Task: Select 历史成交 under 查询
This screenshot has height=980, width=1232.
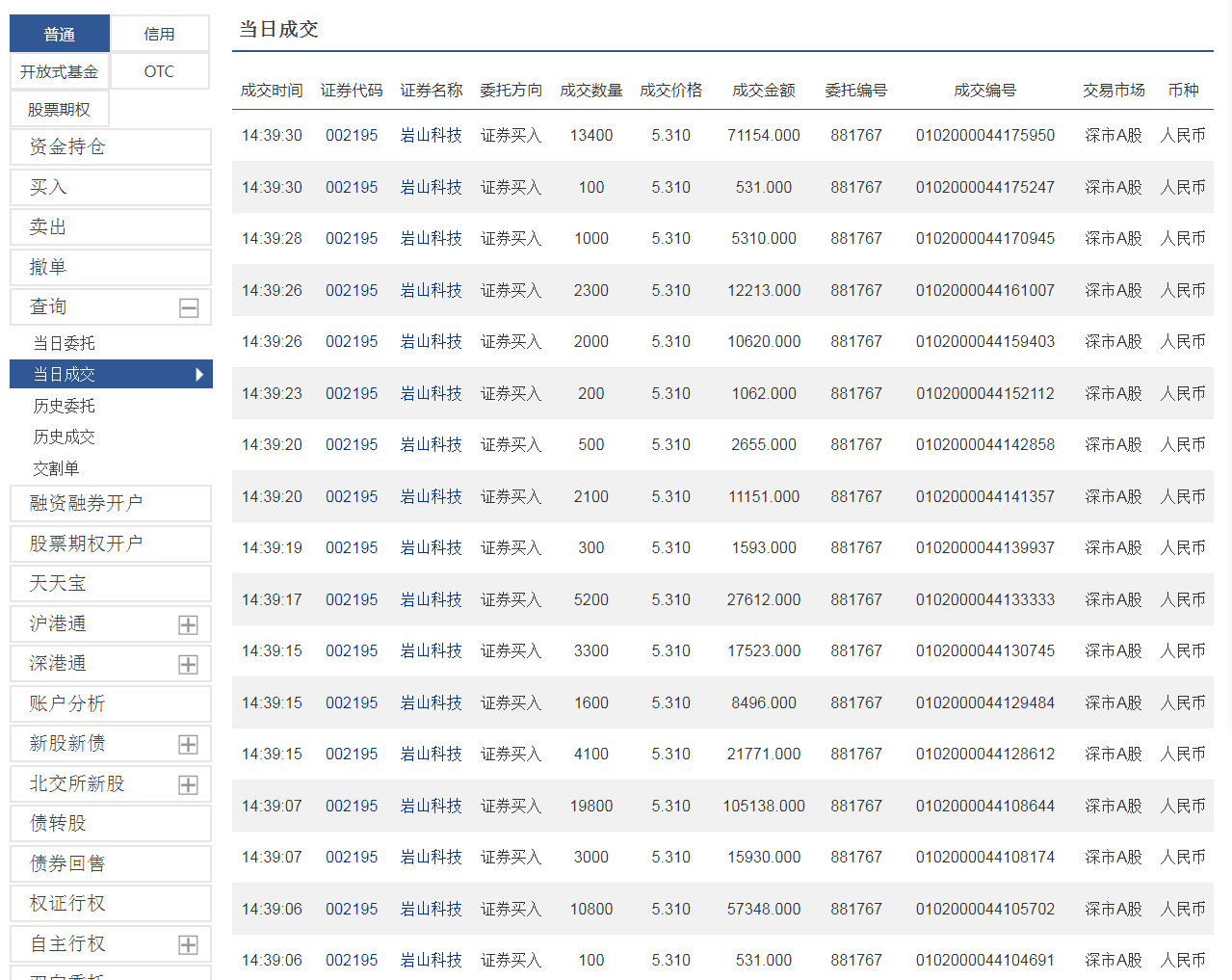Action: tap(65, 437)
